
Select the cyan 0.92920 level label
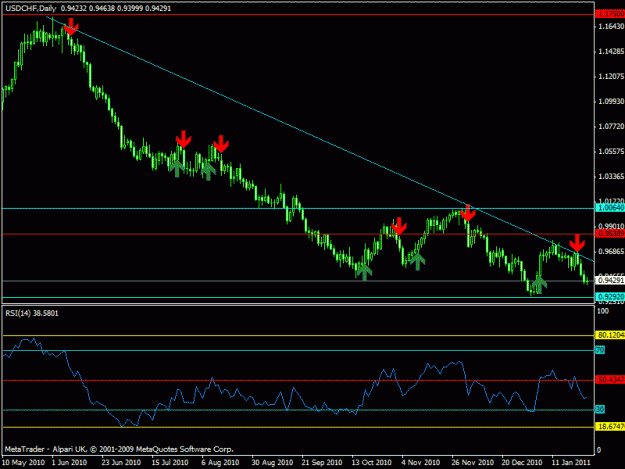coord(610,297)
